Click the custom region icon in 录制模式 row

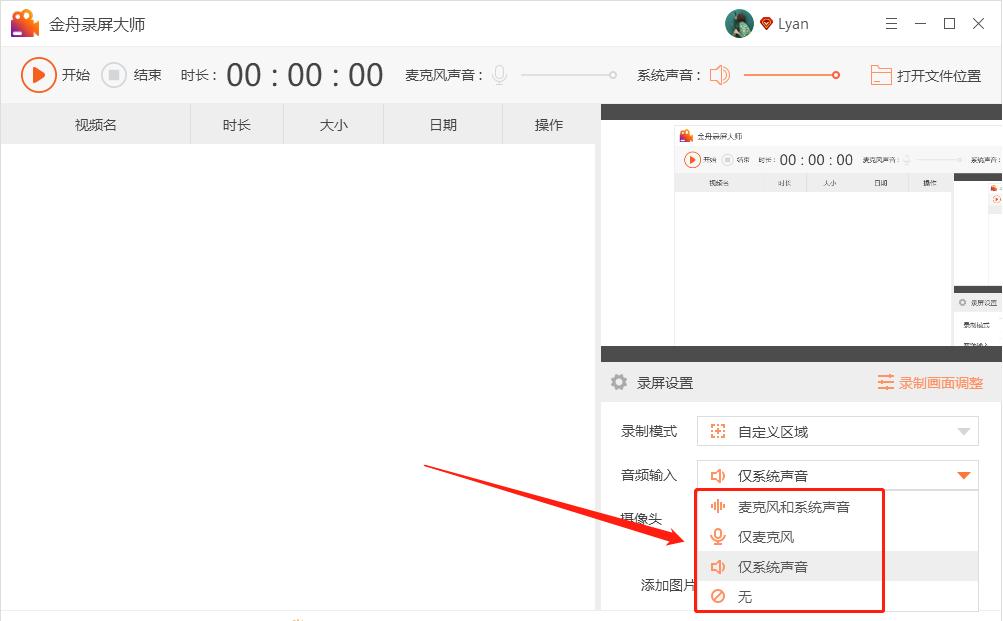(717, 431)
